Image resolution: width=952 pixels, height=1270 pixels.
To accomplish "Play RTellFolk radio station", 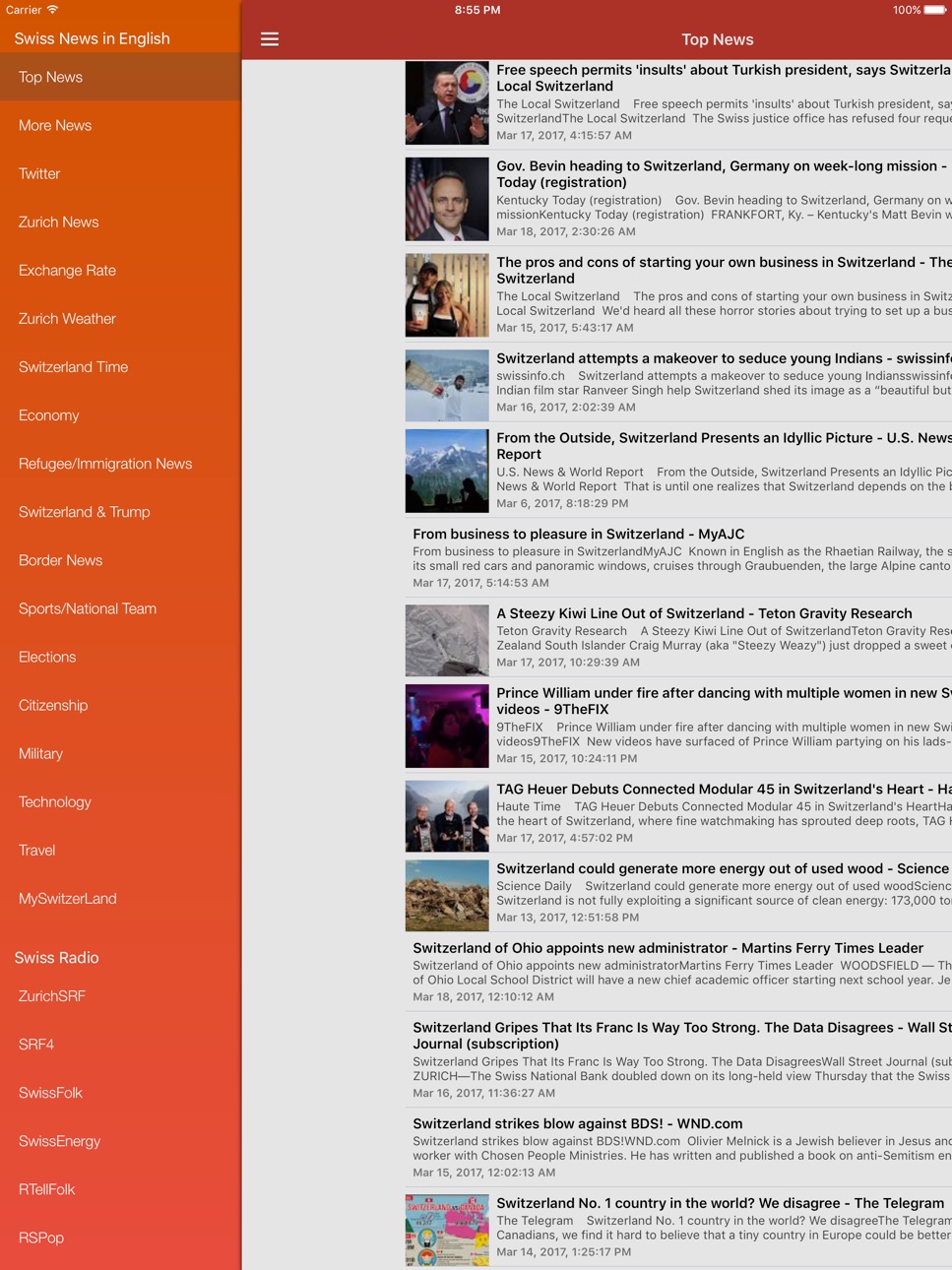I will [120, 1188].
